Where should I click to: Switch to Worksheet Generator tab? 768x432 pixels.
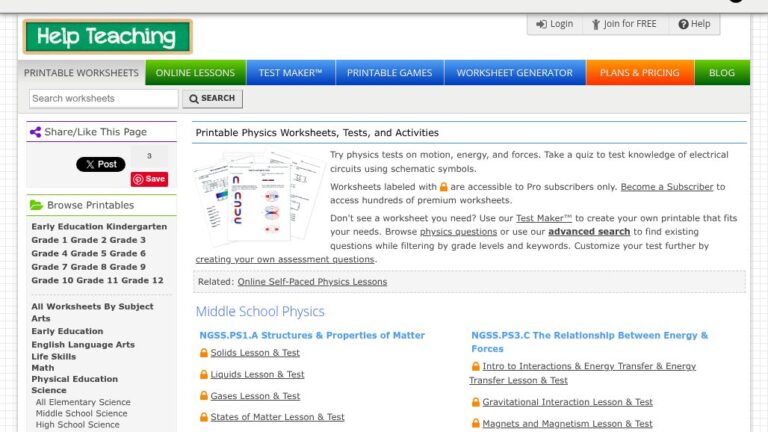515,72
